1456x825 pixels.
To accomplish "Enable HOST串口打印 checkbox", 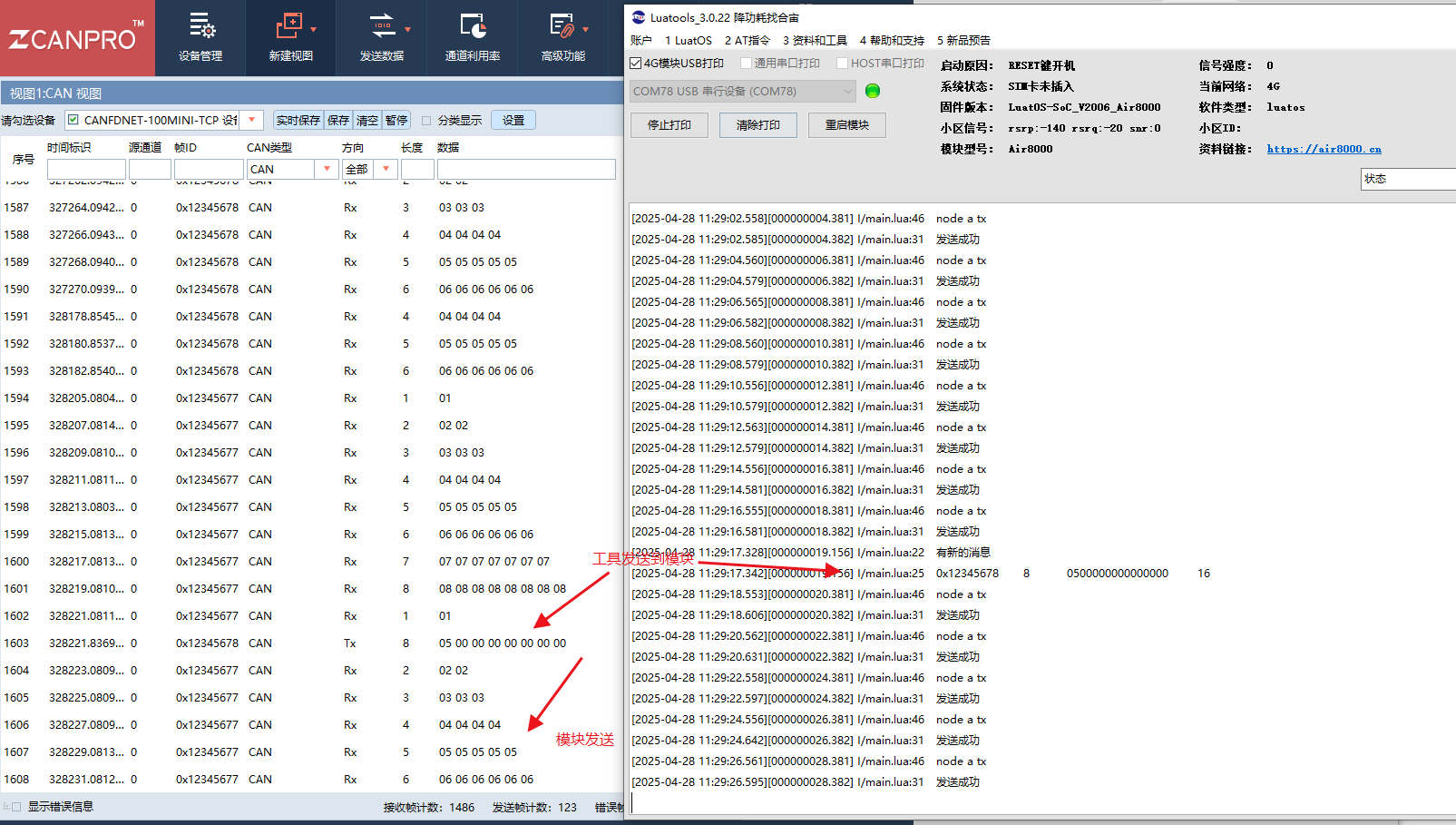I will tap(842, 64).
